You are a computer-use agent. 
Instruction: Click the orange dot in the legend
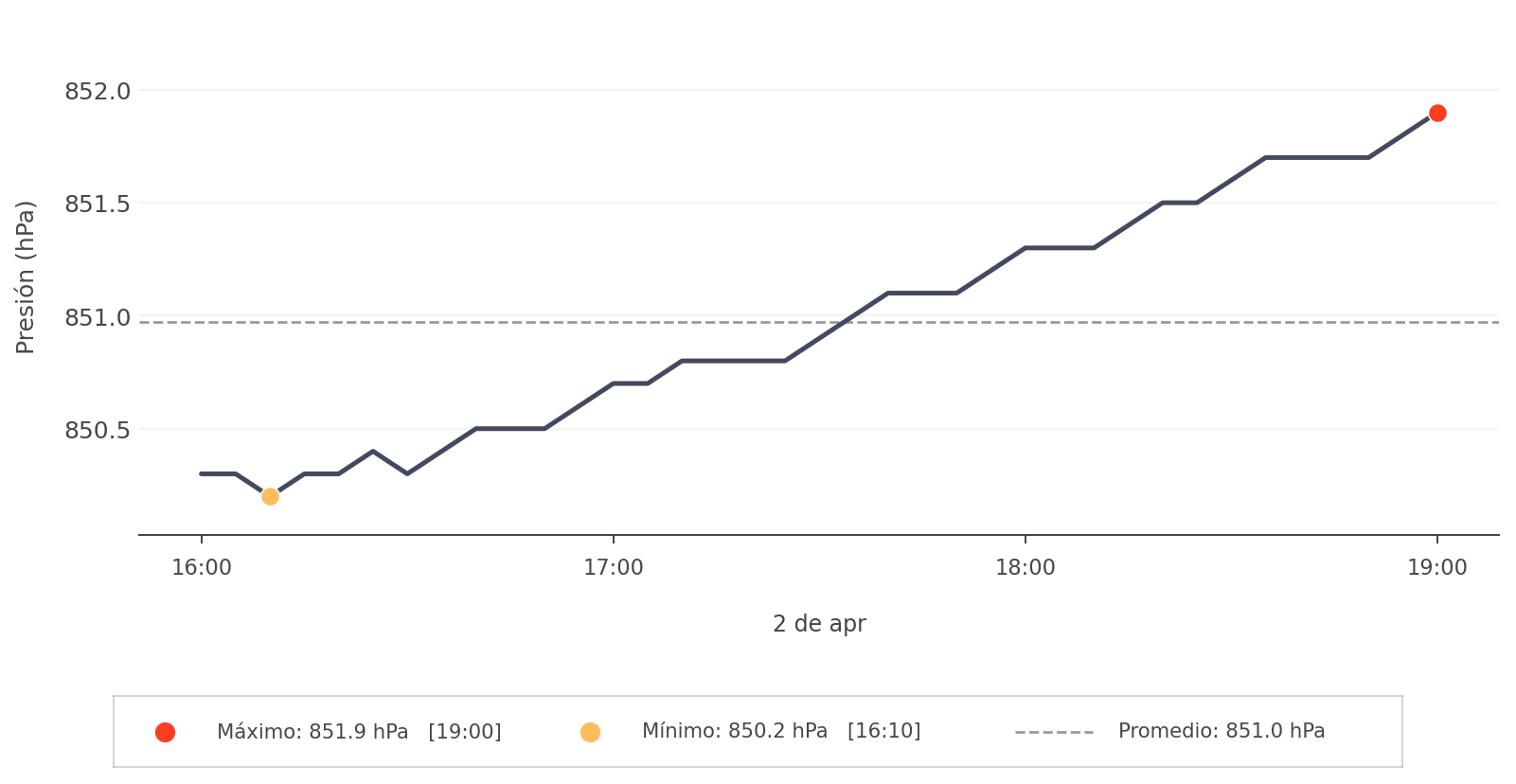pyautogui.click(x=590, y=732)
